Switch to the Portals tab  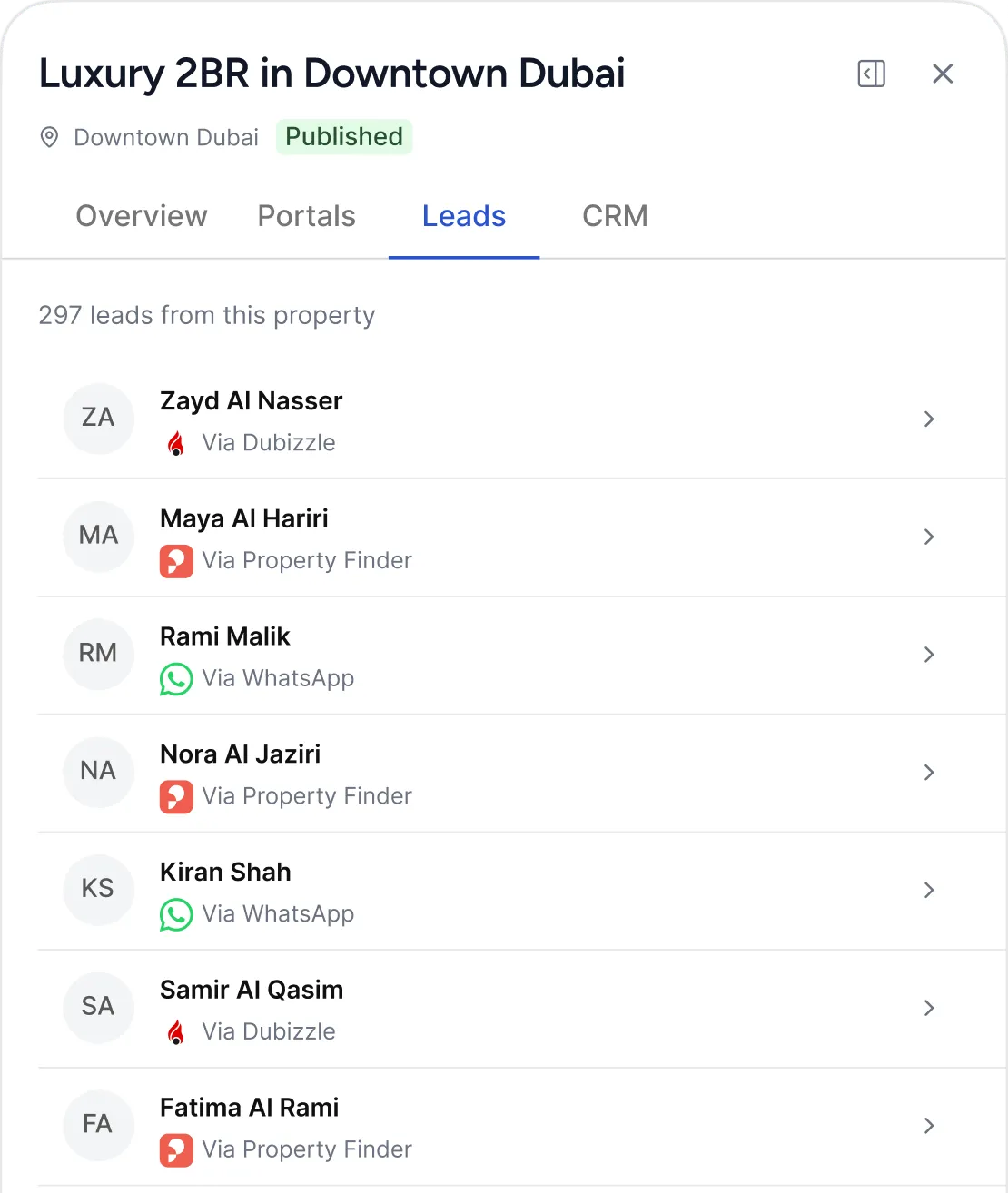click(307, 216)
